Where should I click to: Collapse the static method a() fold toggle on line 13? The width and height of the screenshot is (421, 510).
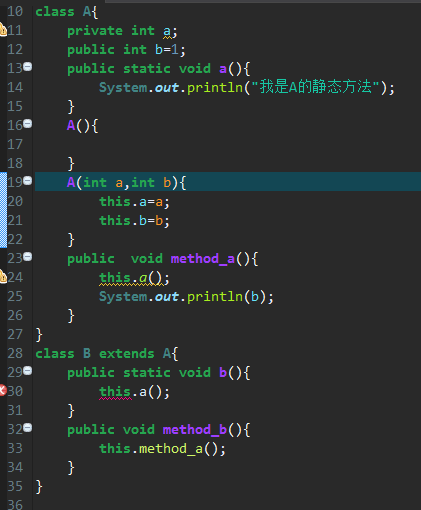pos(28,67)
